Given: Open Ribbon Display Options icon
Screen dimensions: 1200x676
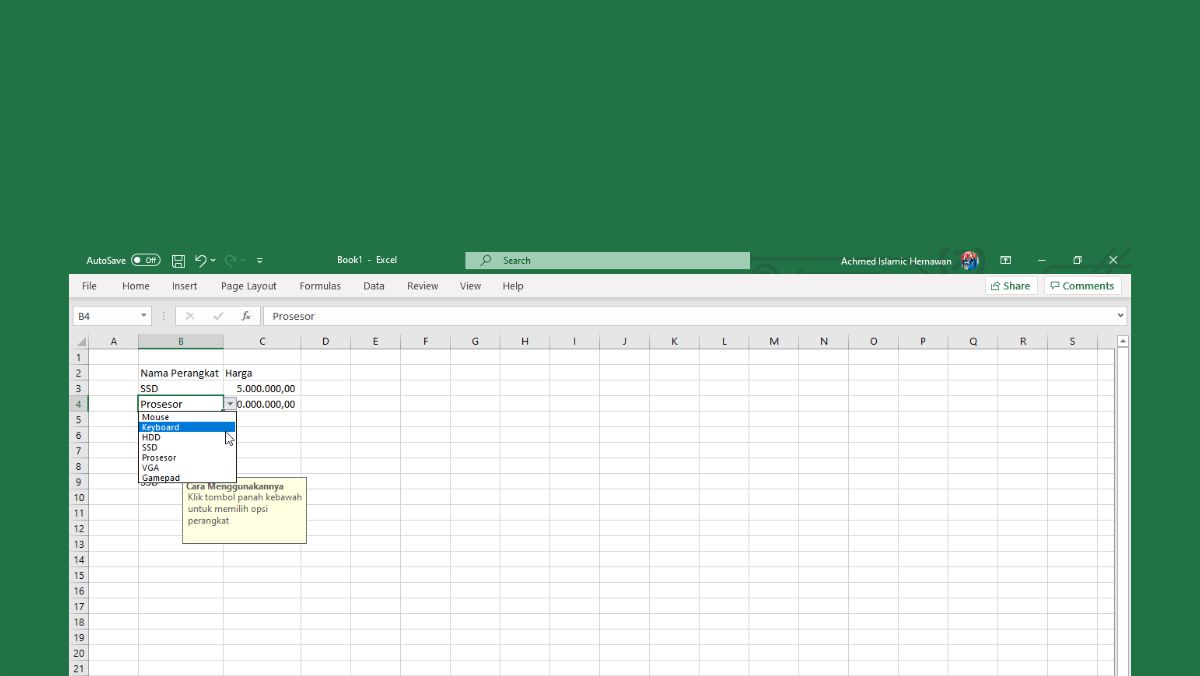Looking at the screenshot, I should point(1006,260).
